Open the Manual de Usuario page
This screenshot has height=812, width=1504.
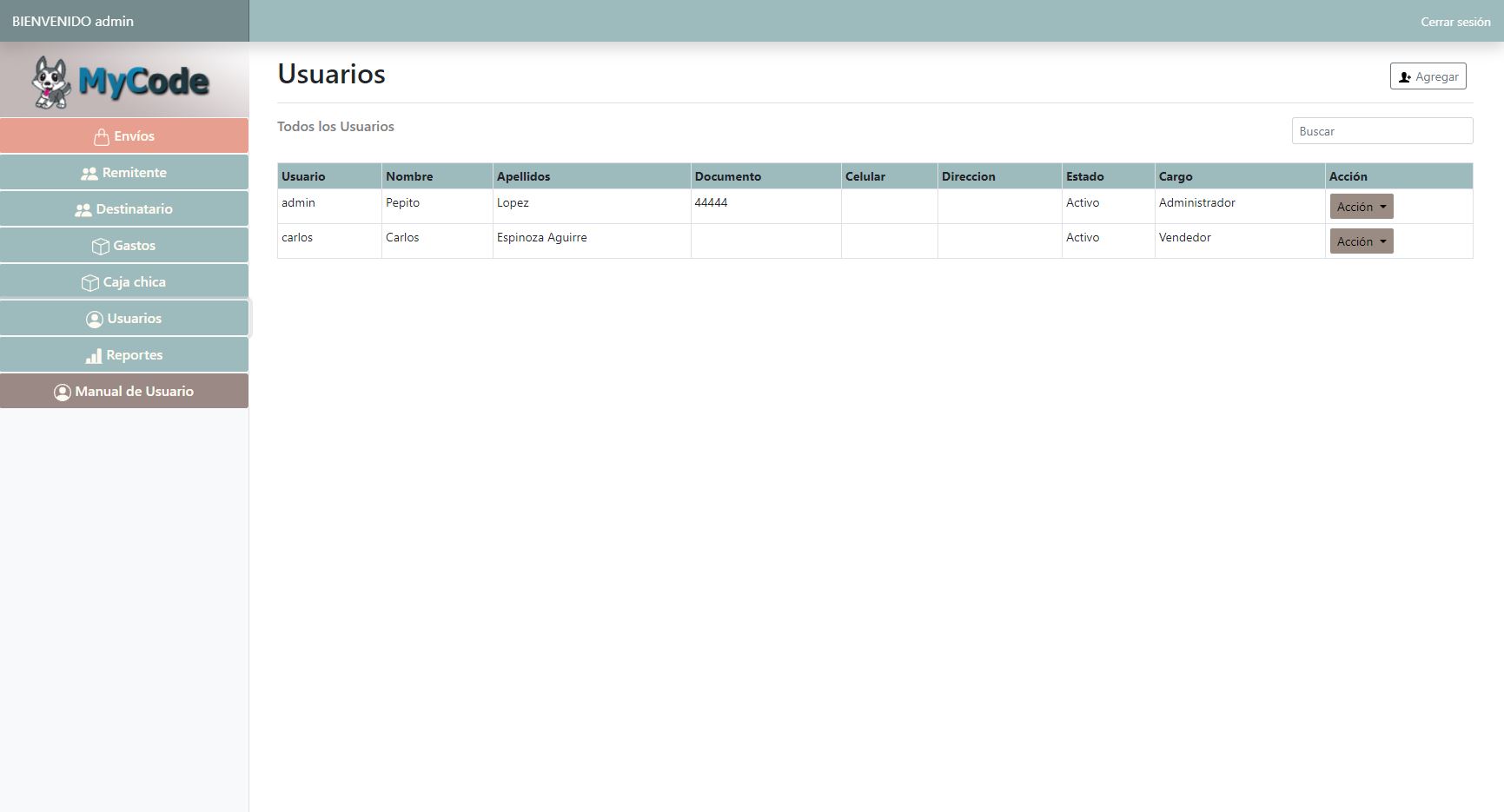134,392
